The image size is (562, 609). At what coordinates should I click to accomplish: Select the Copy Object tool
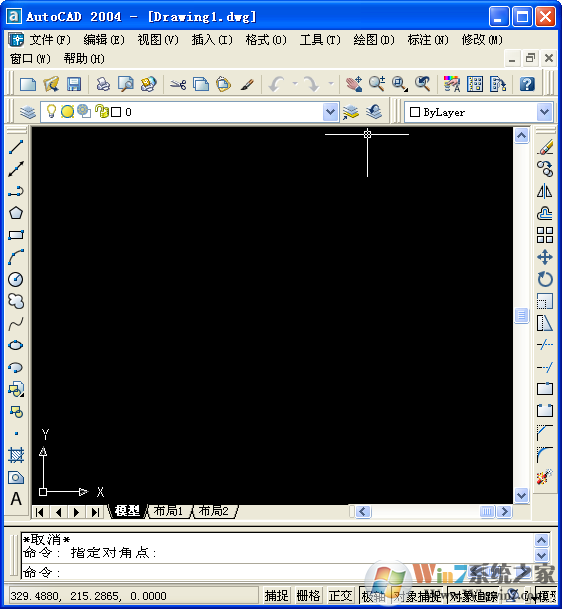(x=545, y=169)
